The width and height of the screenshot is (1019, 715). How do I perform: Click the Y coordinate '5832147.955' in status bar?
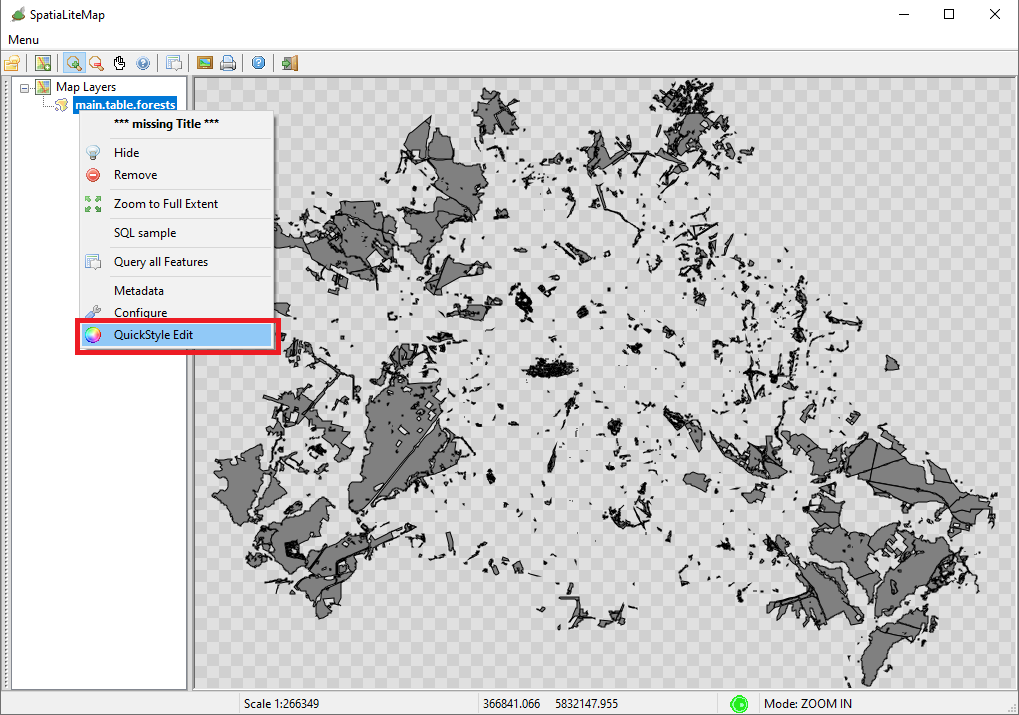[x=587, y=704]
